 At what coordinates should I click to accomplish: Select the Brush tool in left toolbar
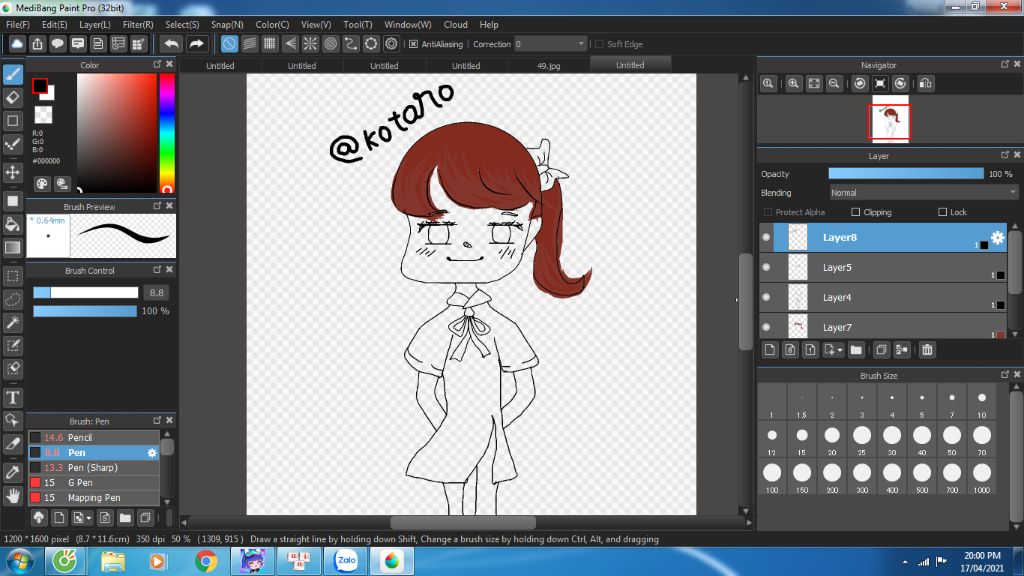[x=13, y=74]
